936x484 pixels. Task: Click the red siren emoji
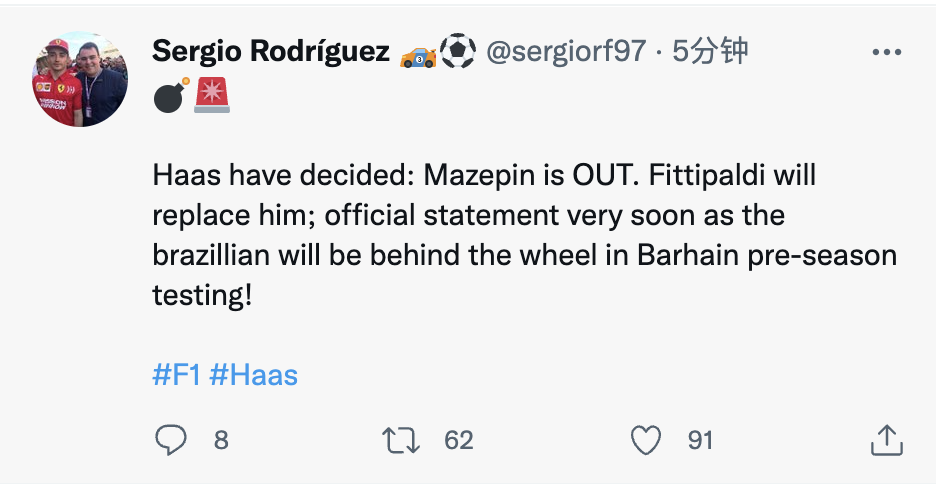(212, 95)
